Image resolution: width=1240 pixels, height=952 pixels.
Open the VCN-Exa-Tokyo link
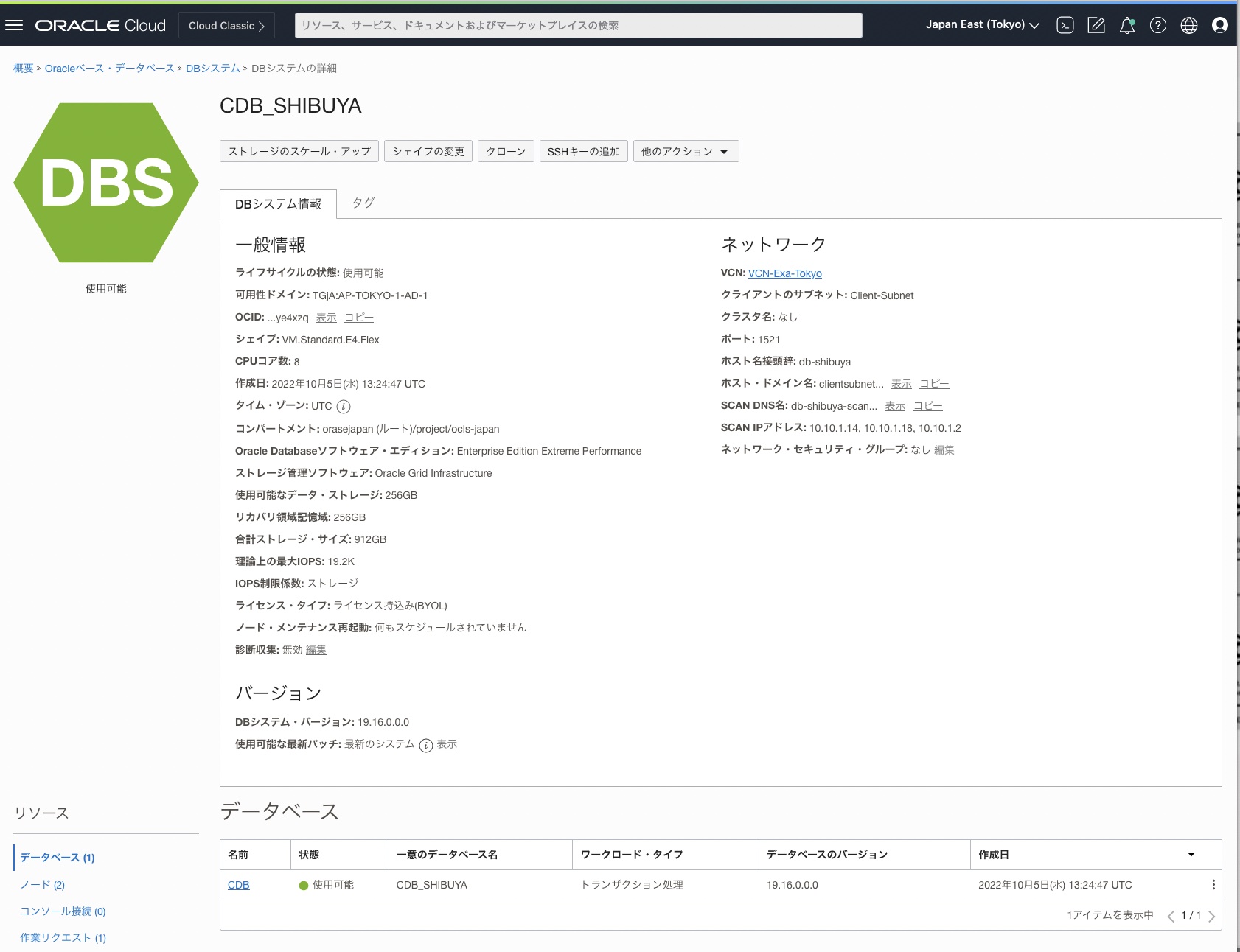point(785,273)
